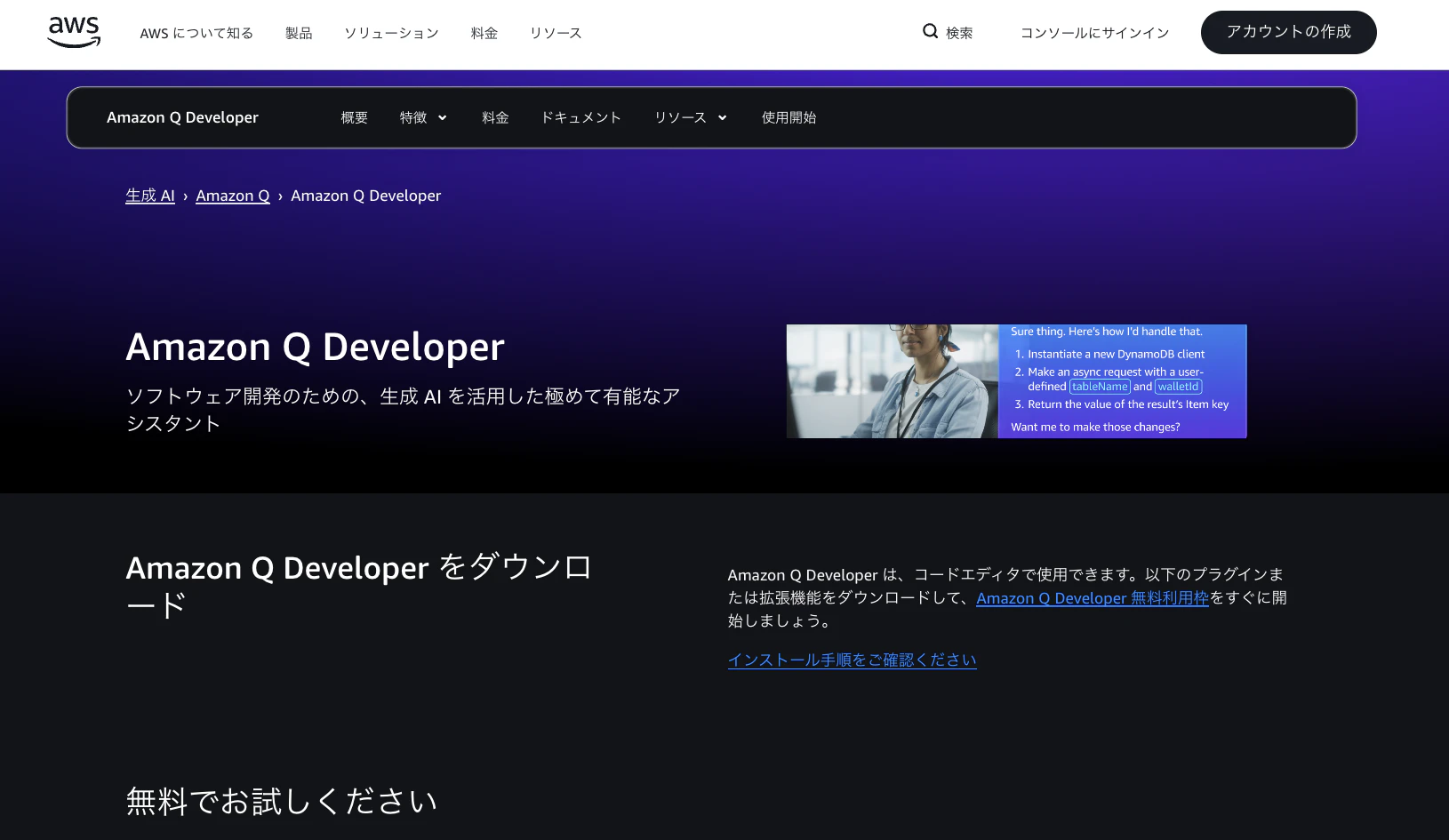Viewport: 1449px width, 840px height.
Task: Open the top bar 料金 menu
Action: (484, 33)
